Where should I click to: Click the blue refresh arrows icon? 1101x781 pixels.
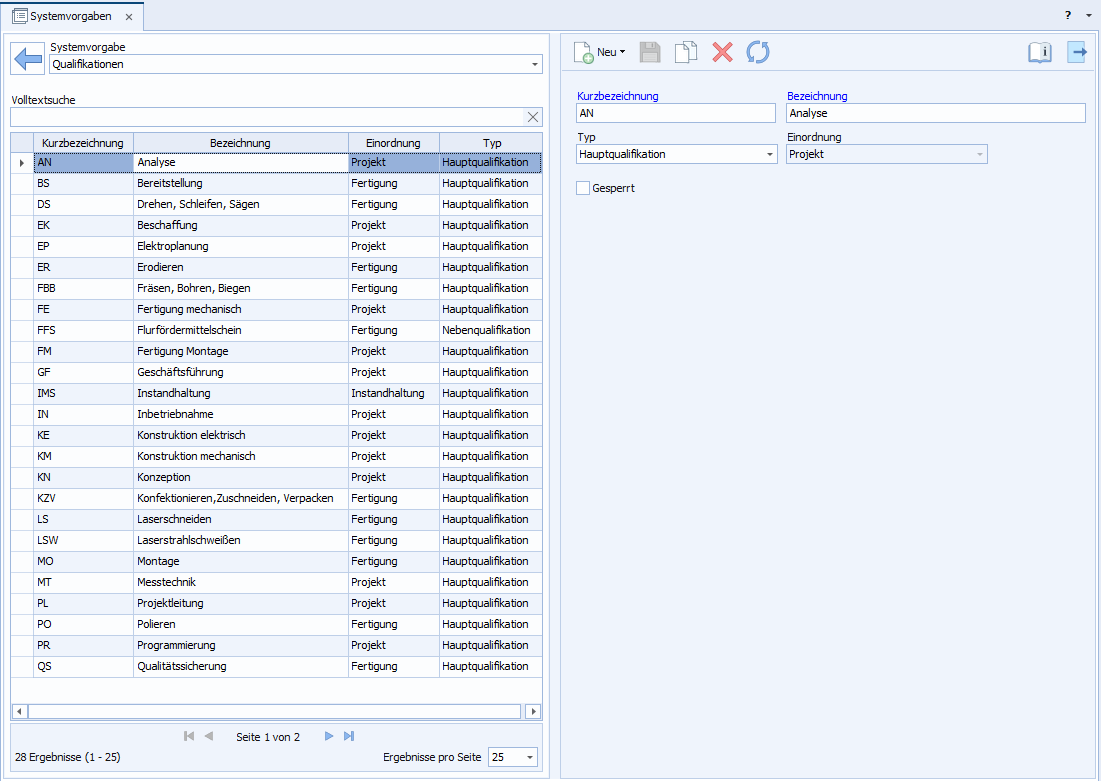[x=758, y=53]
